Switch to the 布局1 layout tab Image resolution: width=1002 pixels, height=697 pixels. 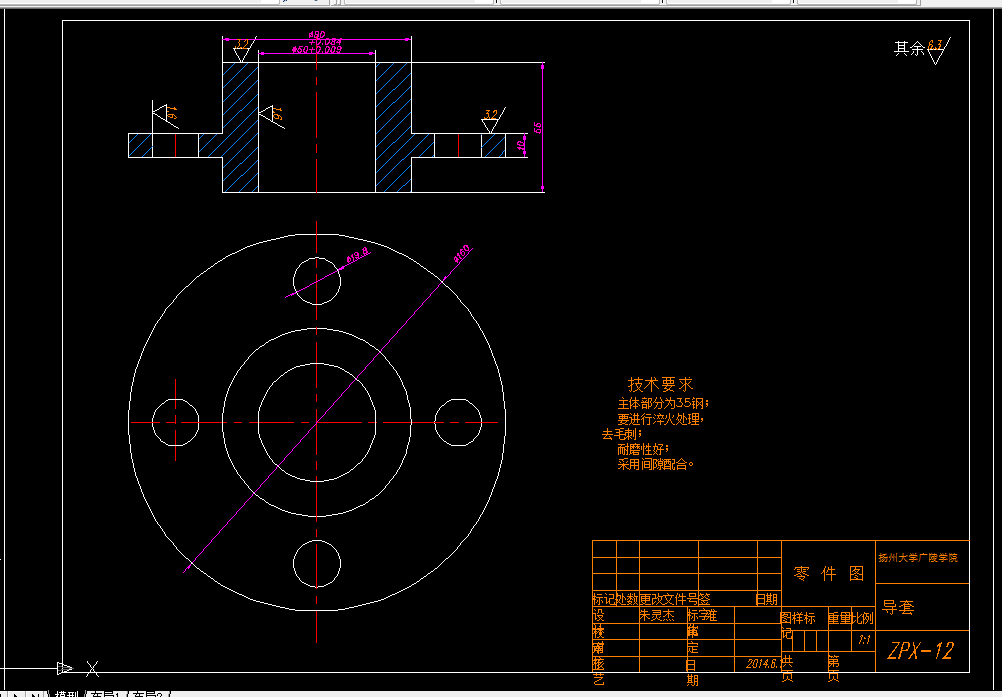pyautogui.click(x=106, y=694)
